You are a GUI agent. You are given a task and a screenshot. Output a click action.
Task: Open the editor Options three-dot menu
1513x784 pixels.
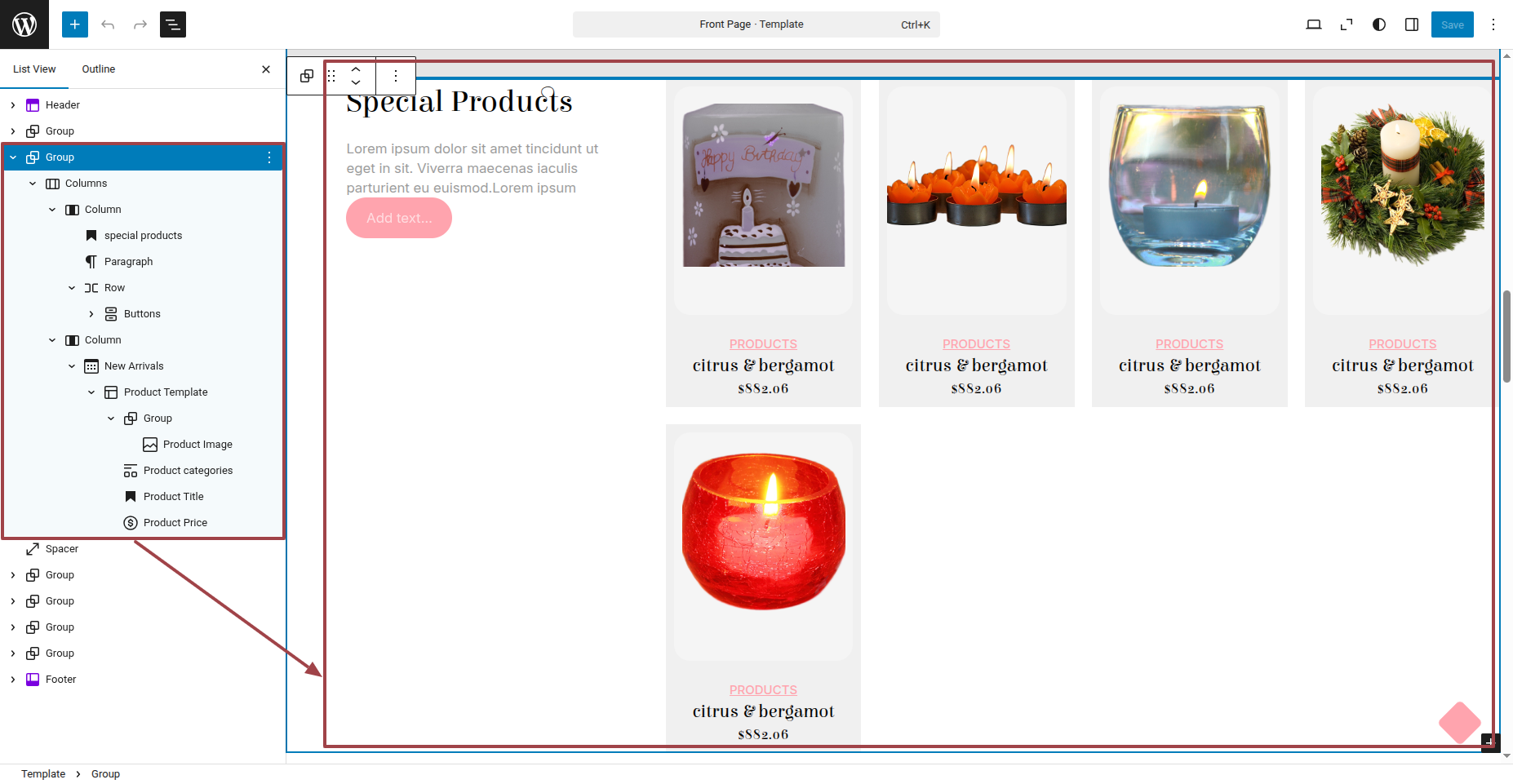1493,24
